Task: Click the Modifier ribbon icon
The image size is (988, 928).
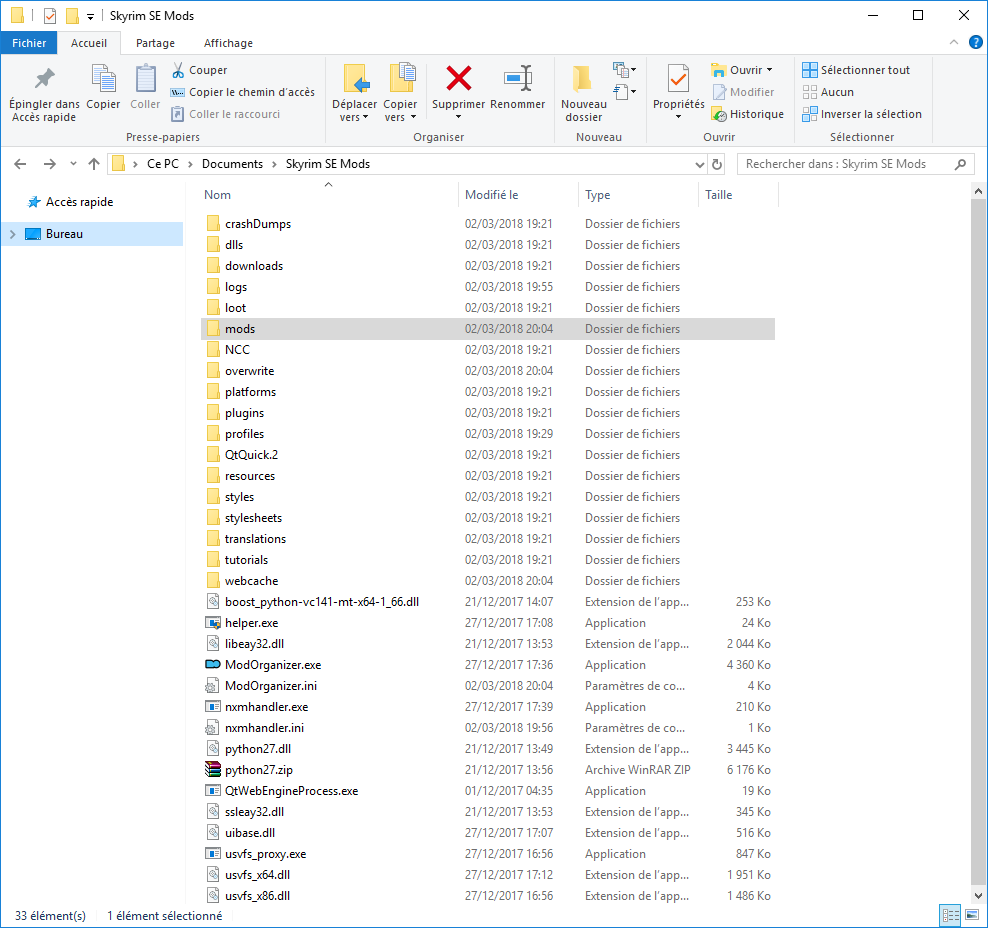Action: [x=744, y=92]
